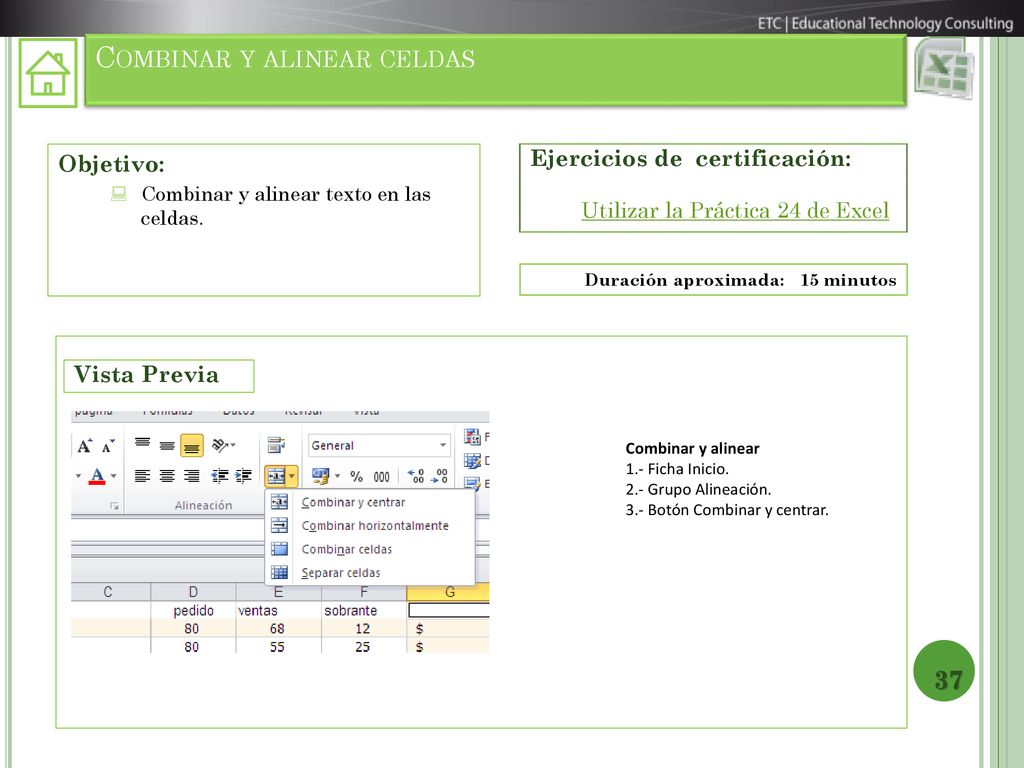Screen dimensions: 1024x768
Task: Click the $ cell beside 12
Action: coord(448,628)
